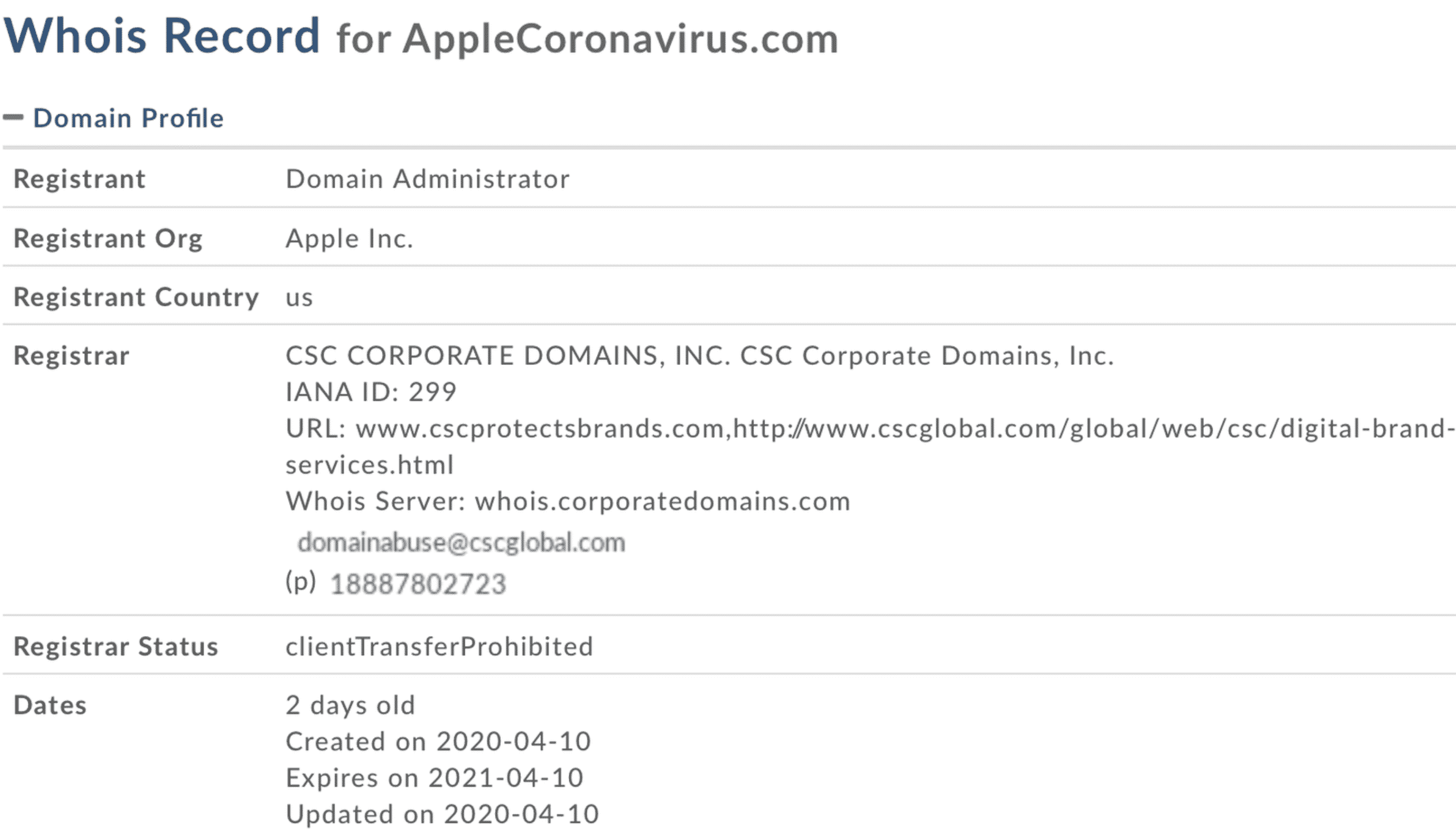Click the domainabuse@cscglobal.com email image
This screenshot has height=830, width=1456.
[461, 543]
